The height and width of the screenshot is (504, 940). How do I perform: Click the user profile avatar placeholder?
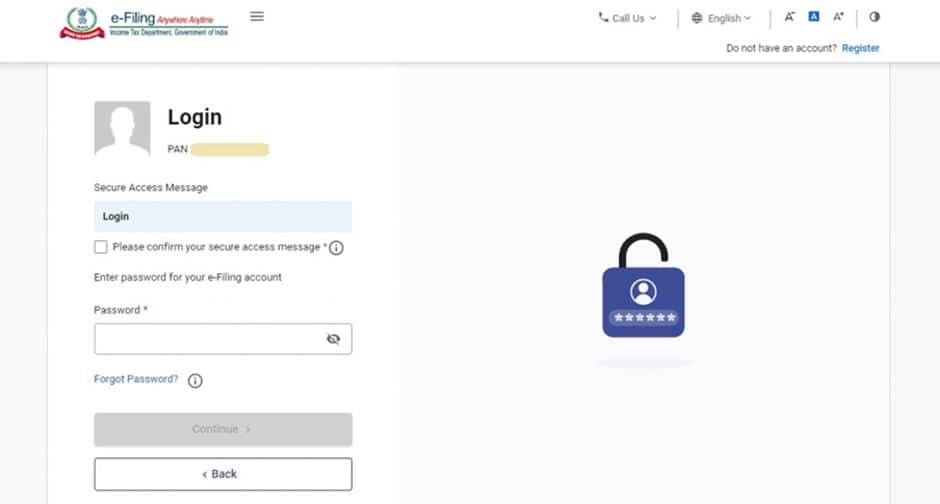[122, 128]
